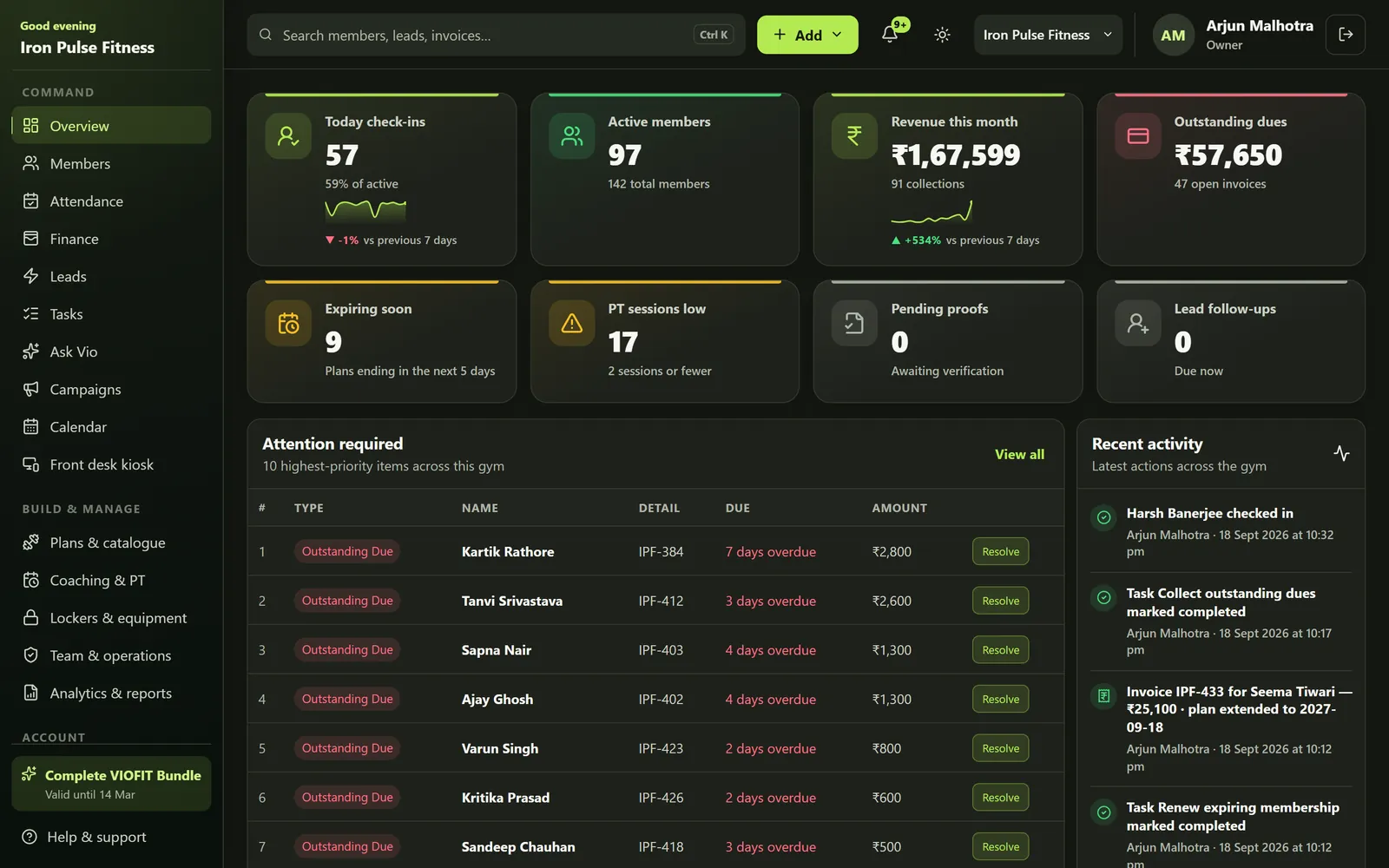
Task: Click Complete VIOFIT Bundle banner
Action: [x=111, y=784]
